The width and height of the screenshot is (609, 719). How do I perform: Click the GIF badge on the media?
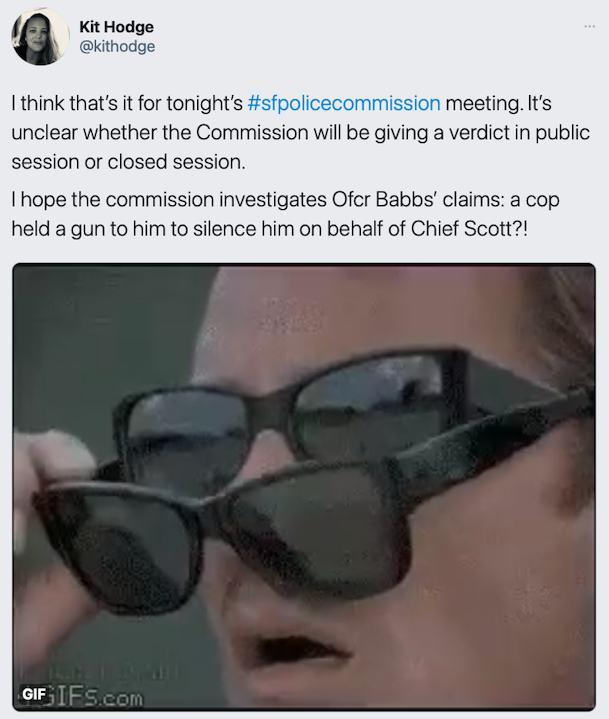pos(33,694)
